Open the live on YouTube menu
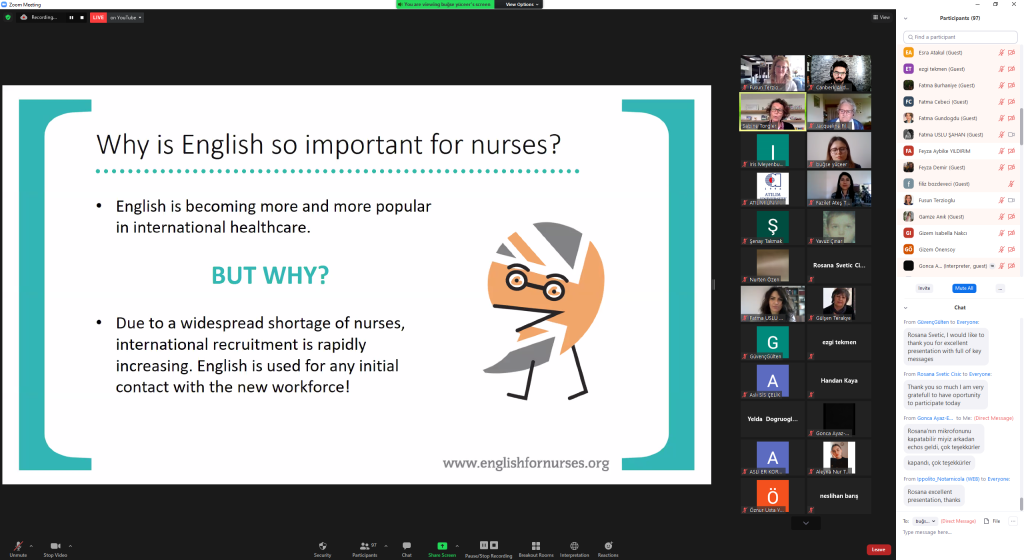The height and width of the screenshot is (560, 1024). 125,17
